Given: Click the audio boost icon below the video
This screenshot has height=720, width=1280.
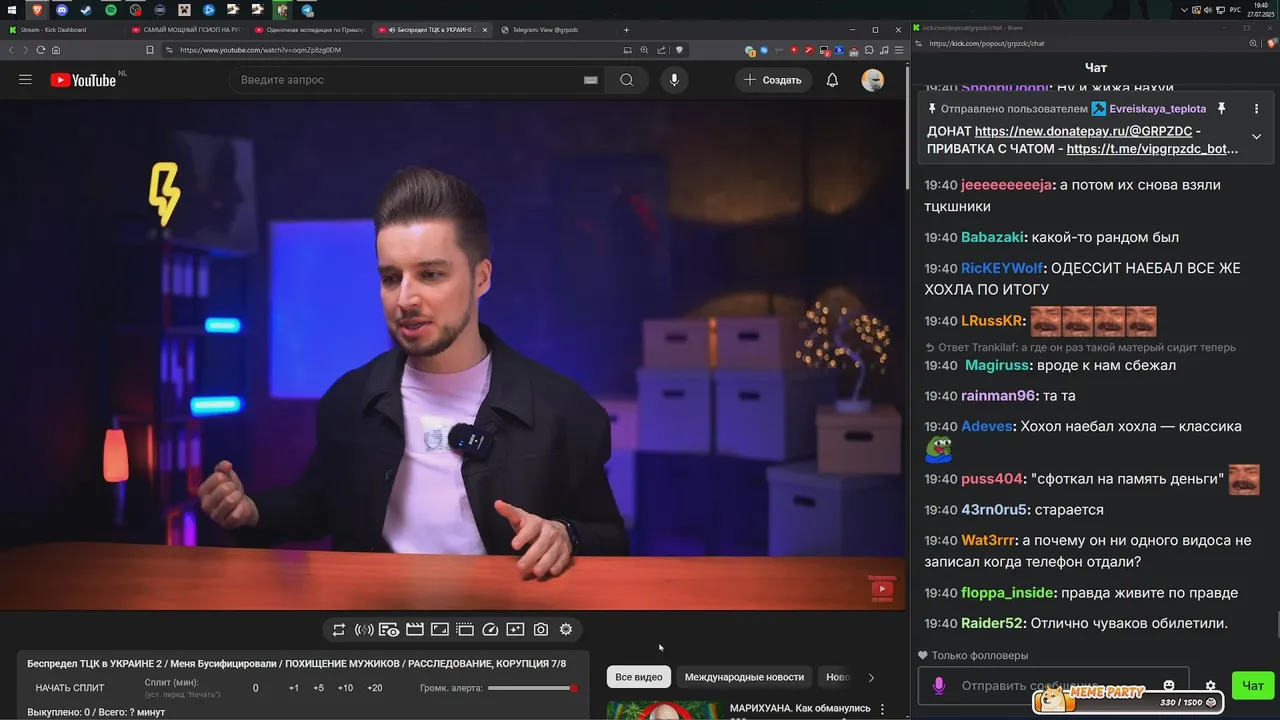Looking at the screenshot, I should [x=364, y=630].
